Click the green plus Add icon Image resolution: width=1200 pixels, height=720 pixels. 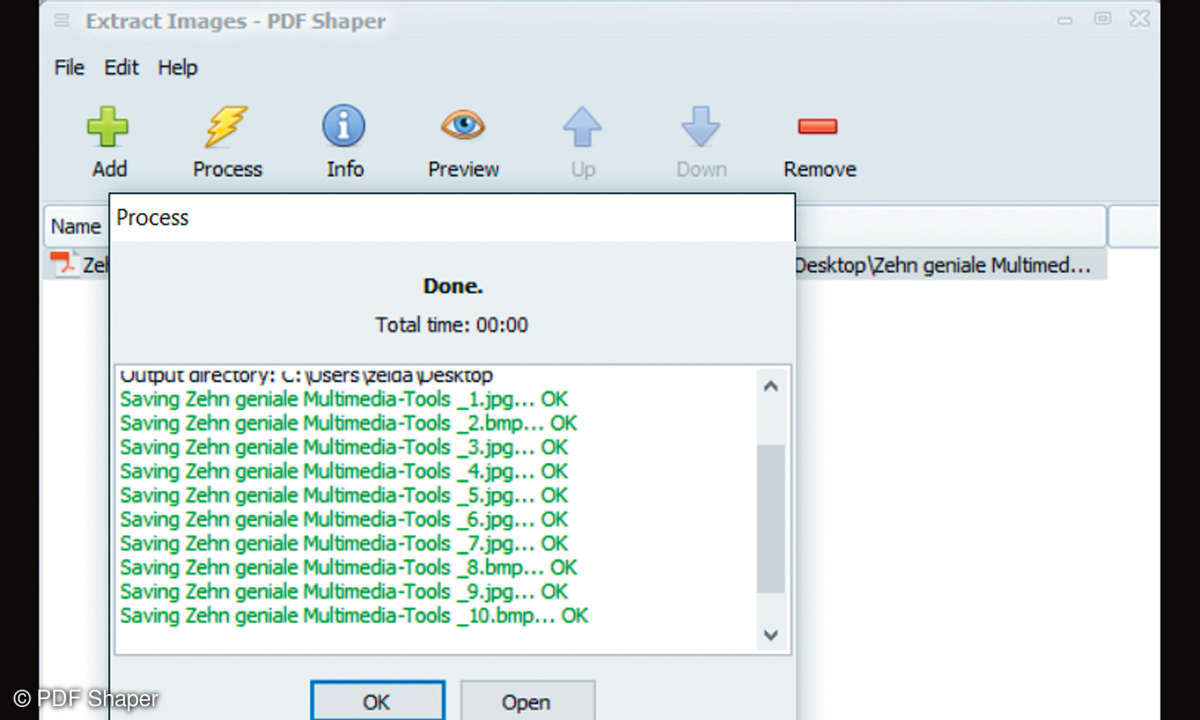(108, 128)
